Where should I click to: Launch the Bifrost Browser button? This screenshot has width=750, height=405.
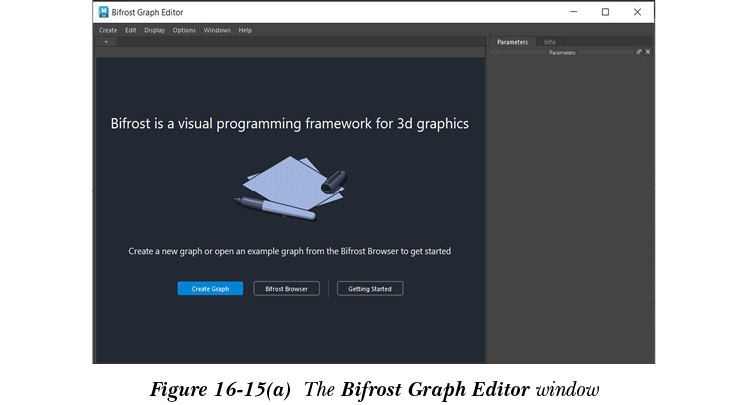[x=286, y=289]
